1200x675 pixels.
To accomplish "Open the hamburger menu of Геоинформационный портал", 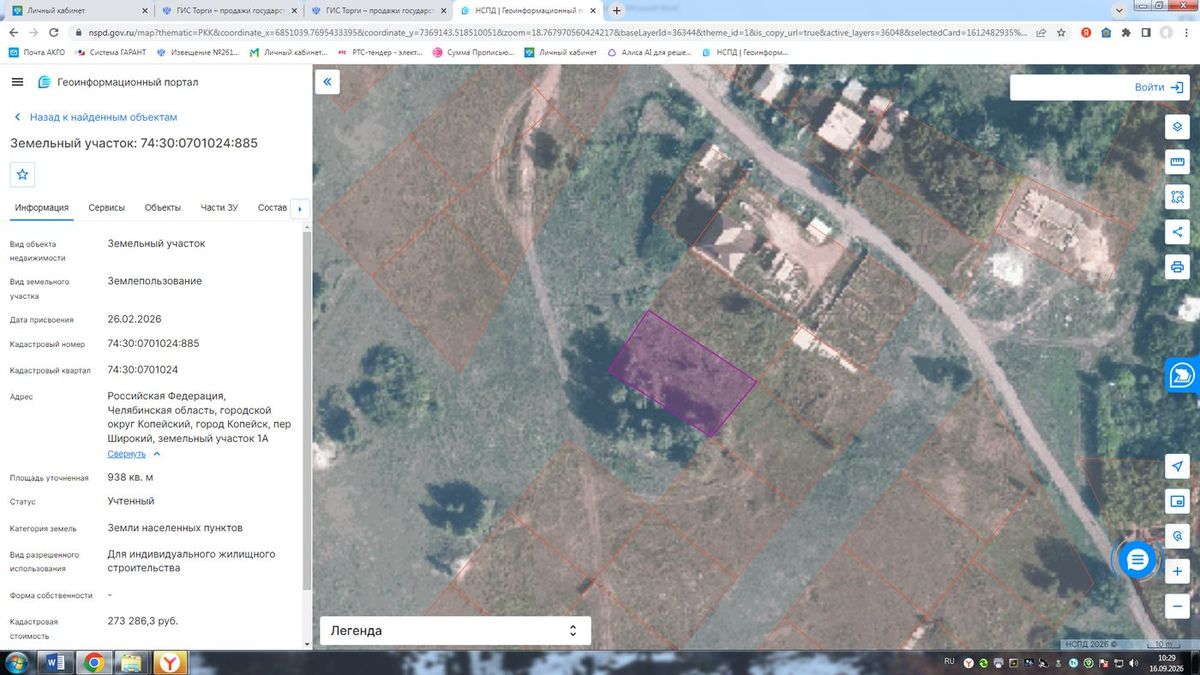I will 17,82.
